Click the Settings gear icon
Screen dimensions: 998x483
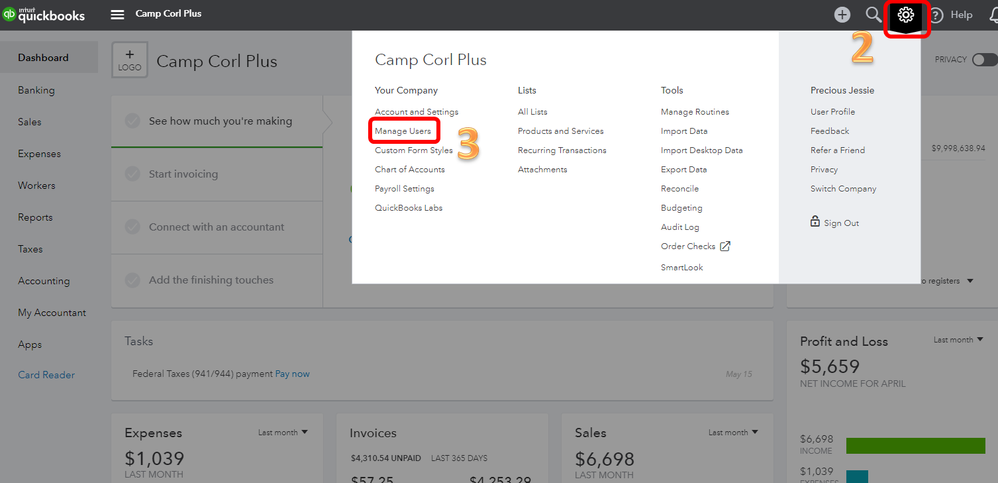click(906, 15)
